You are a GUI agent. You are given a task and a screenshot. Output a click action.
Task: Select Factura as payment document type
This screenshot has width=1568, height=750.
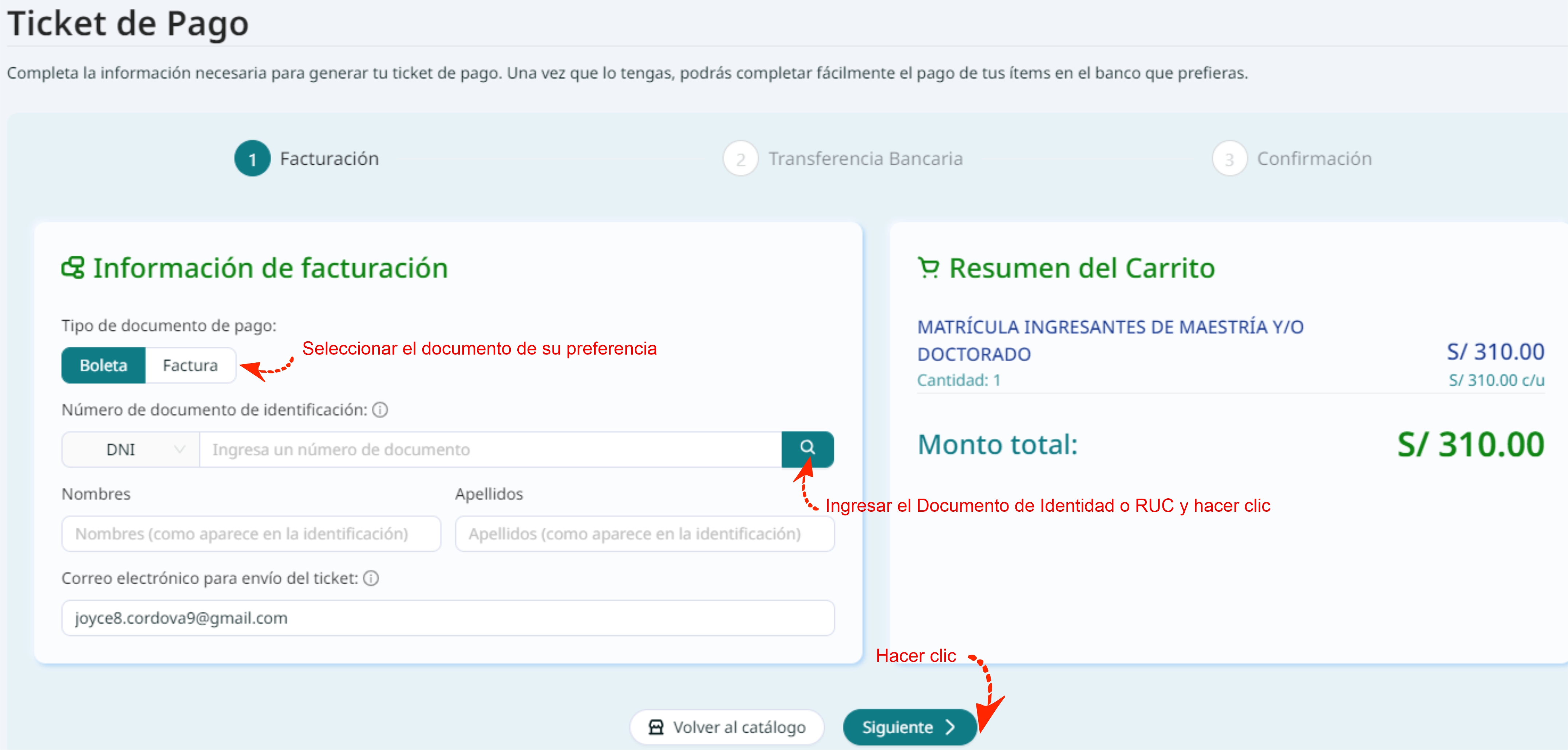coord(190,365)
